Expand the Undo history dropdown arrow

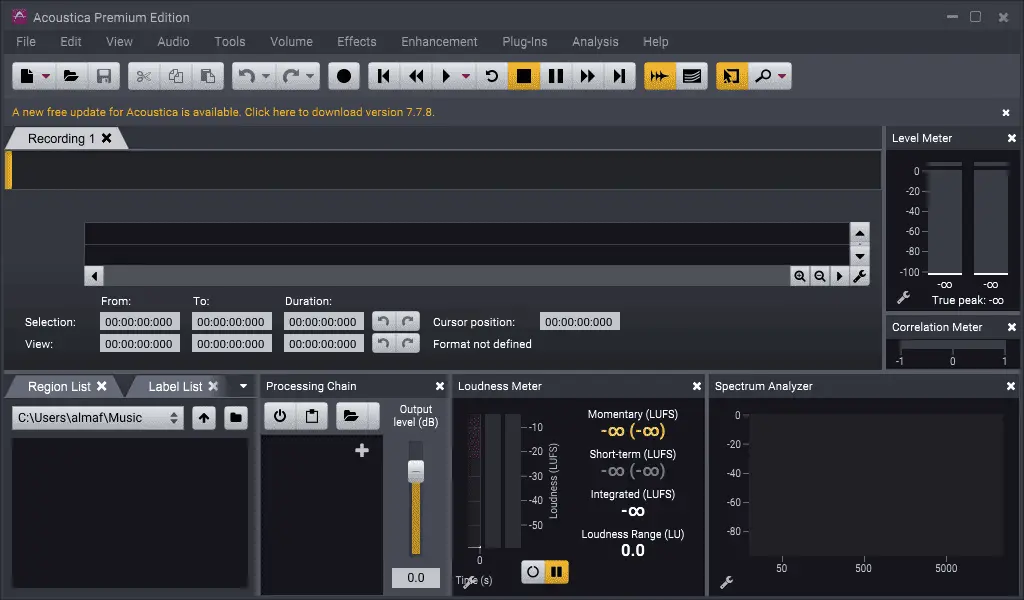tap(266, 76)
